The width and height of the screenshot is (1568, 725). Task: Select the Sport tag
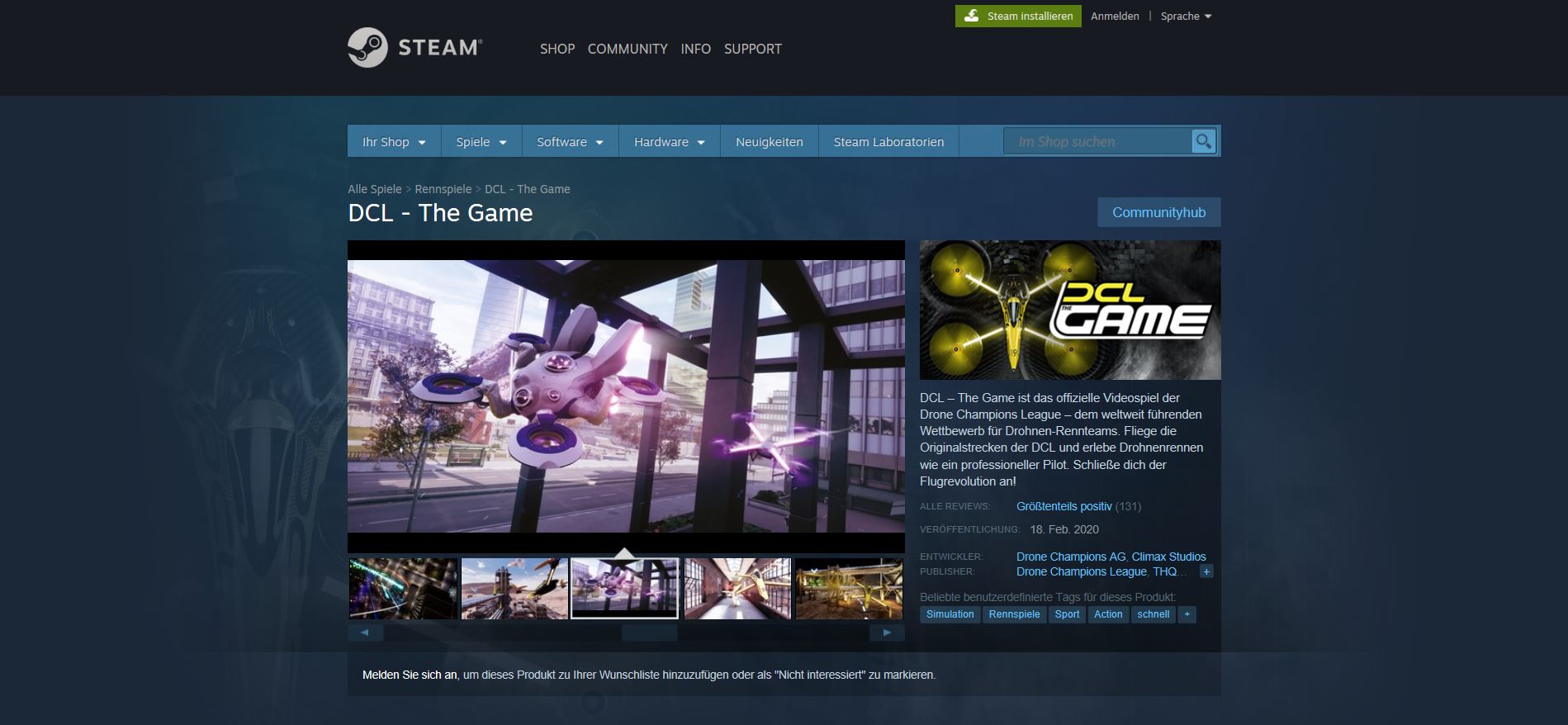coord(1068,614)
